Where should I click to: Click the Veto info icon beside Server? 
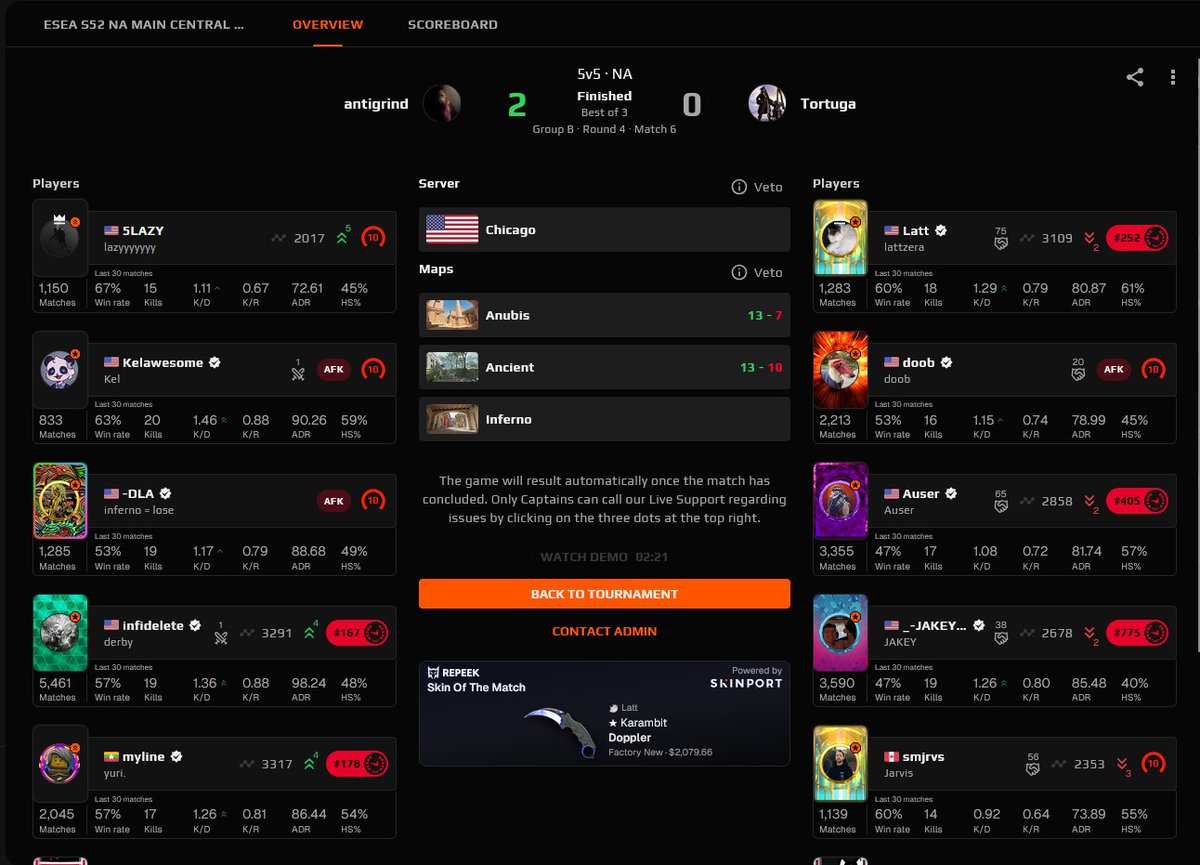pyautogui.click(x=739, y=187)
